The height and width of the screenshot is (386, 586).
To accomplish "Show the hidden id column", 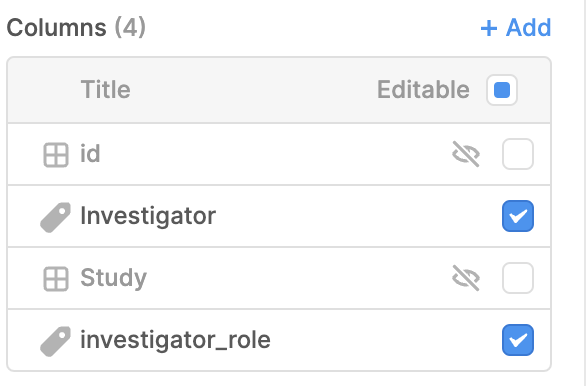I will tap(466, 154).
